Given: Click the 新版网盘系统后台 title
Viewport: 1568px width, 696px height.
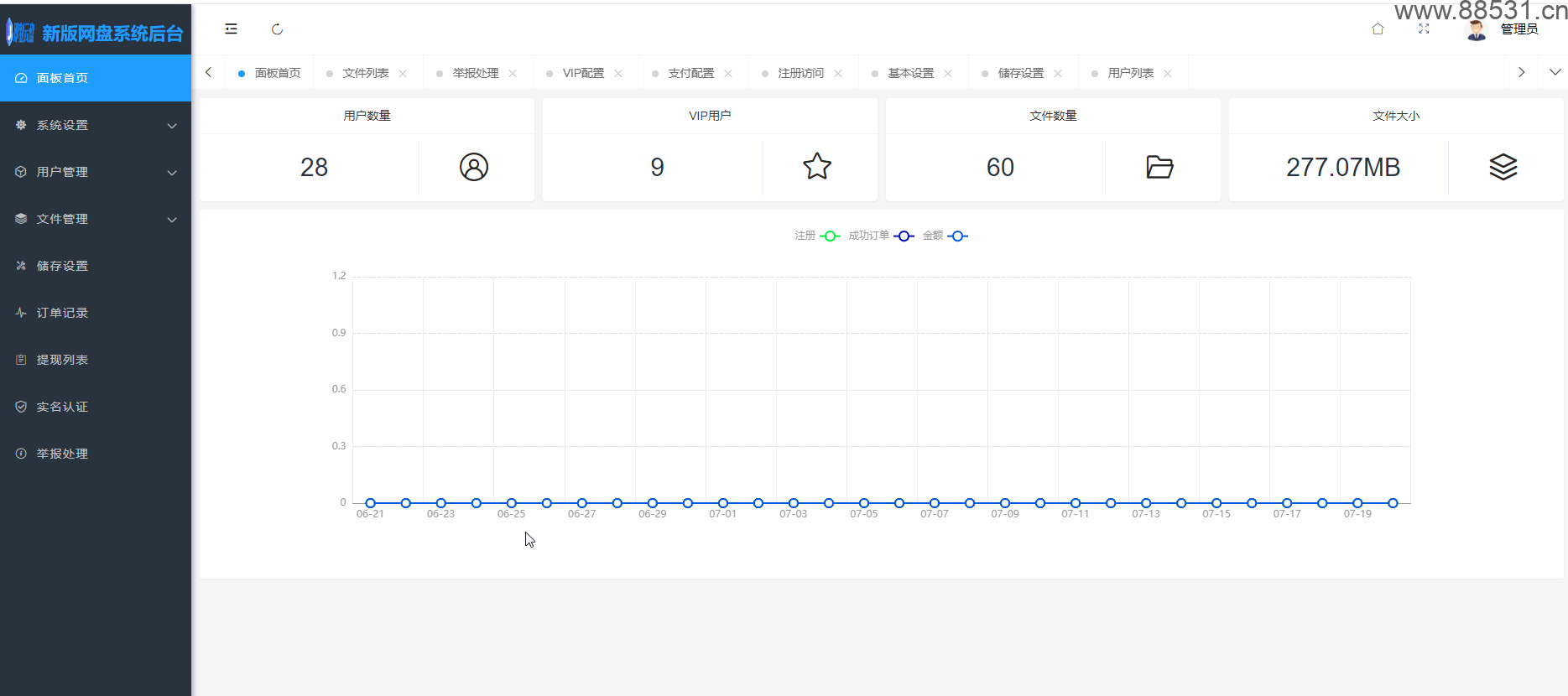Looking at the screenshot, I should coord(112,33).
